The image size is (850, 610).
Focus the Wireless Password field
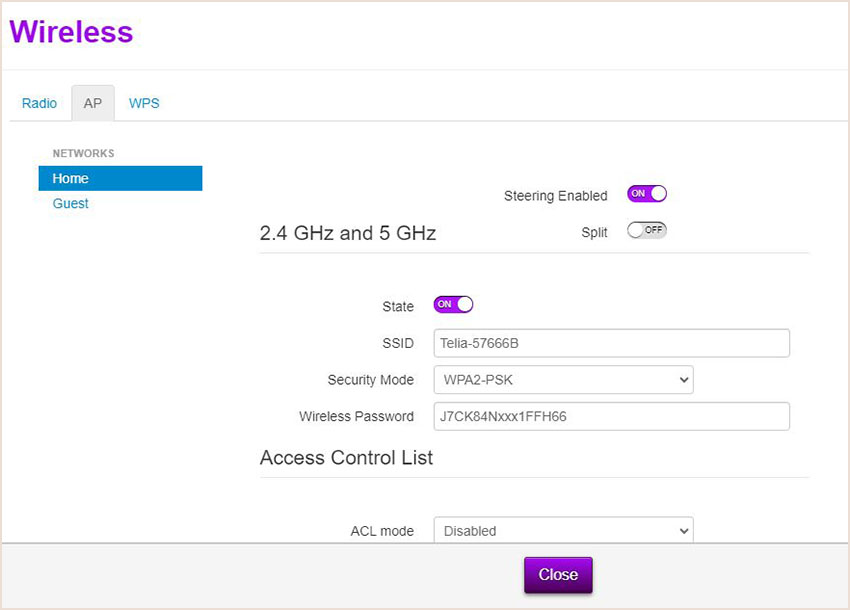tap(611, 416)
